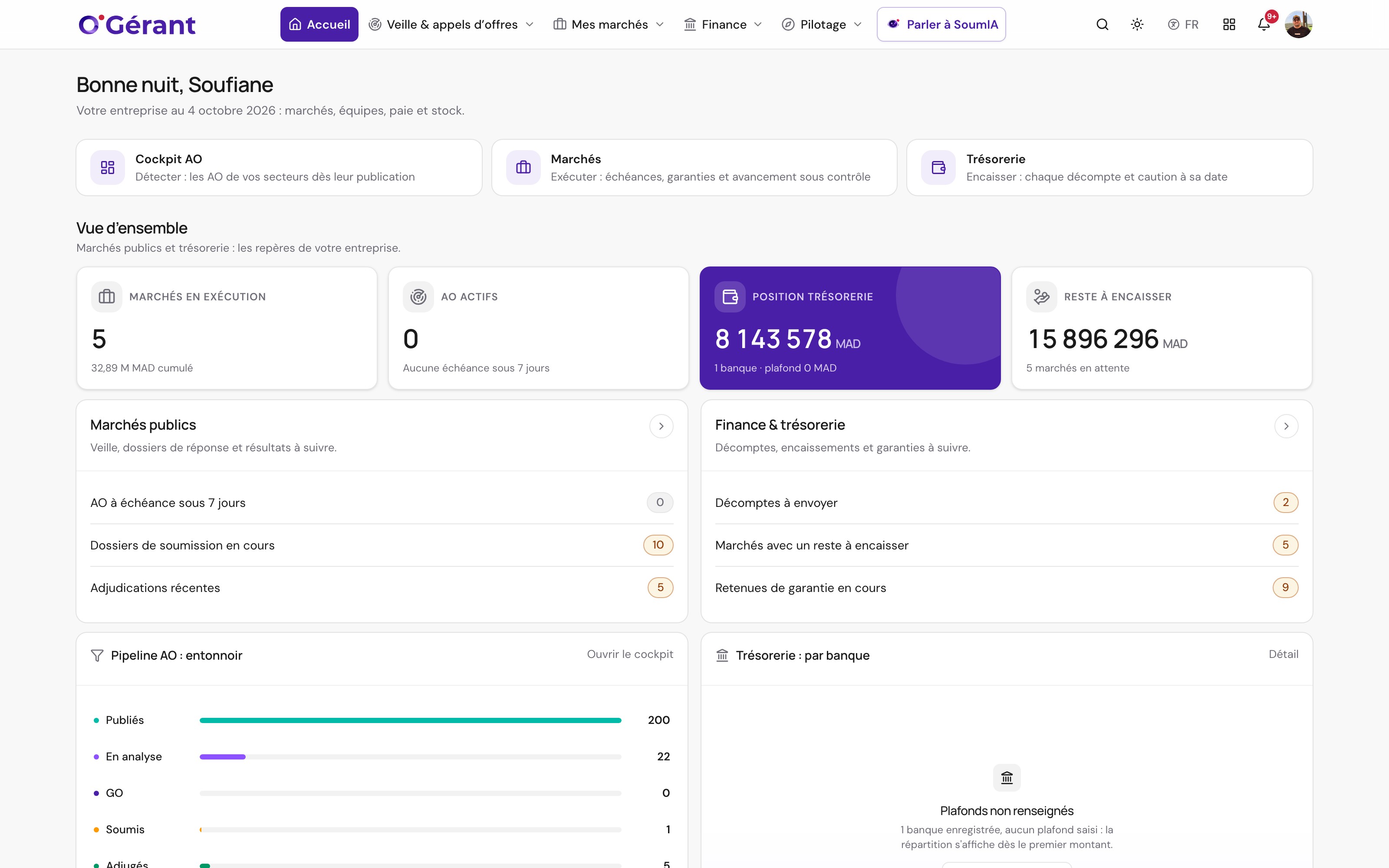Viewport: 1389px width, 868px height.
Task: Click the Pipeline AO funnel icon
Action: (x=97, y=656)
